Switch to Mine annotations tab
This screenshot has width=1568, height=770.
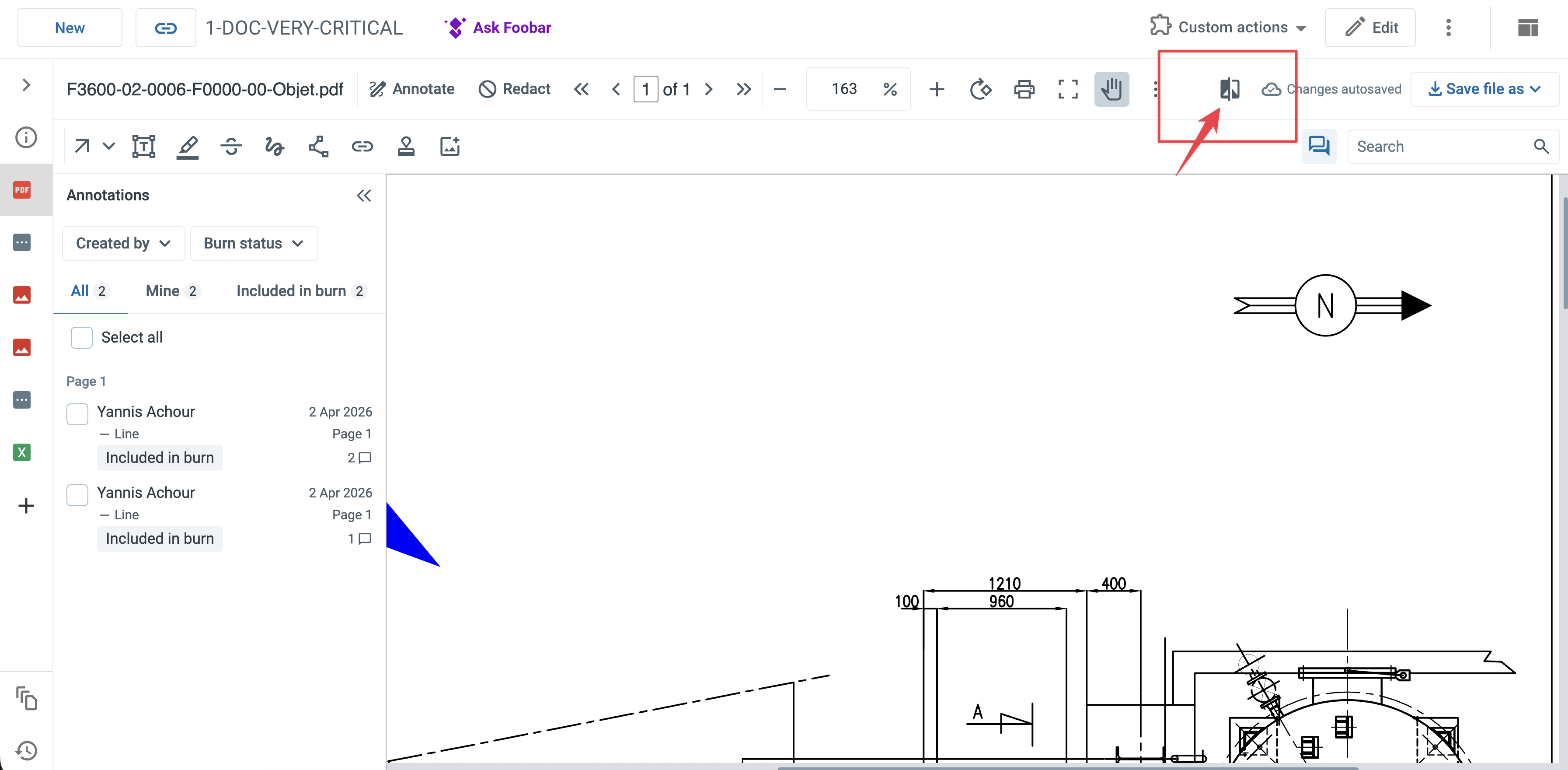tap(173, 291)
